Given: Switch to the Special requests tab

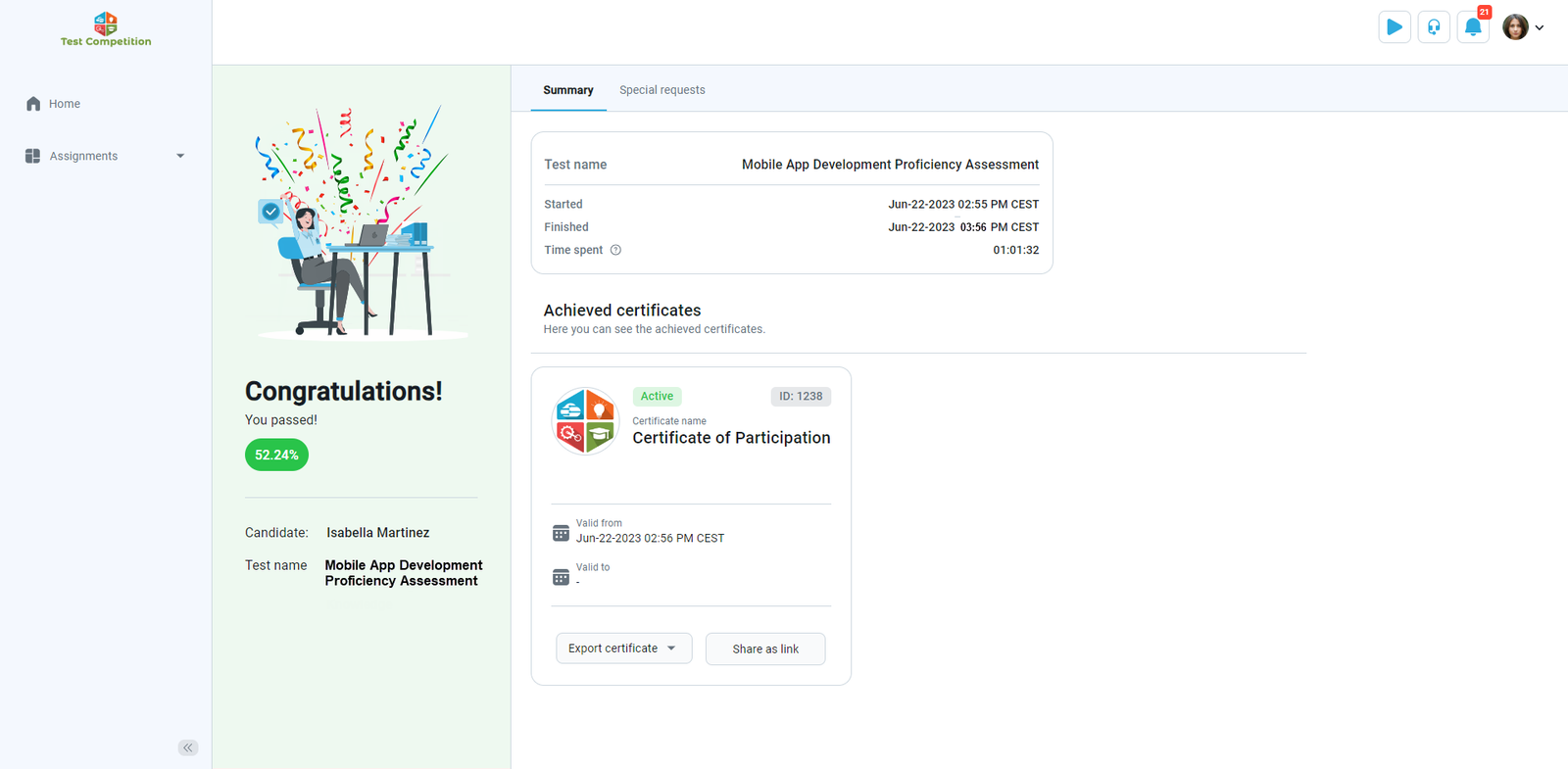Looking at the screenshot, I should 661,90.
